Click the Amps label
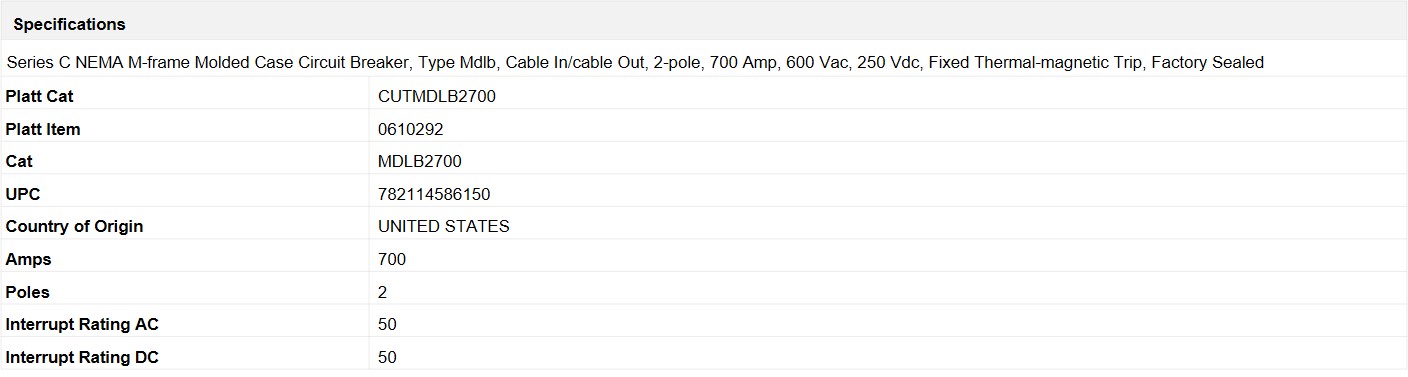Image resolution: width=1408 pixels, height=377 pixels. coord(28,259)
